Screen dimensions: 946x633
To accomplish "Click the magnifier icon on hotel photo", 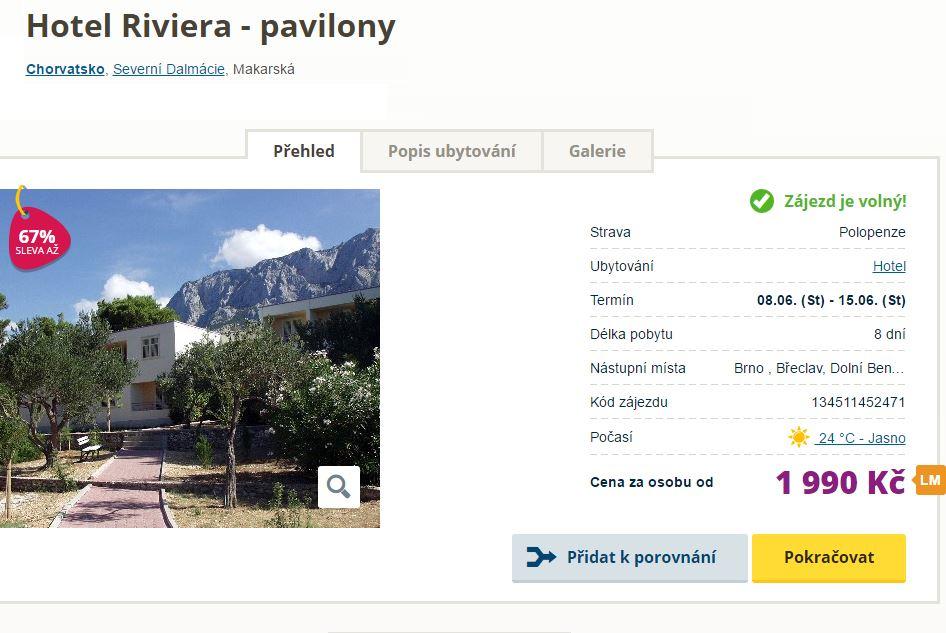I will coord(339,486).
